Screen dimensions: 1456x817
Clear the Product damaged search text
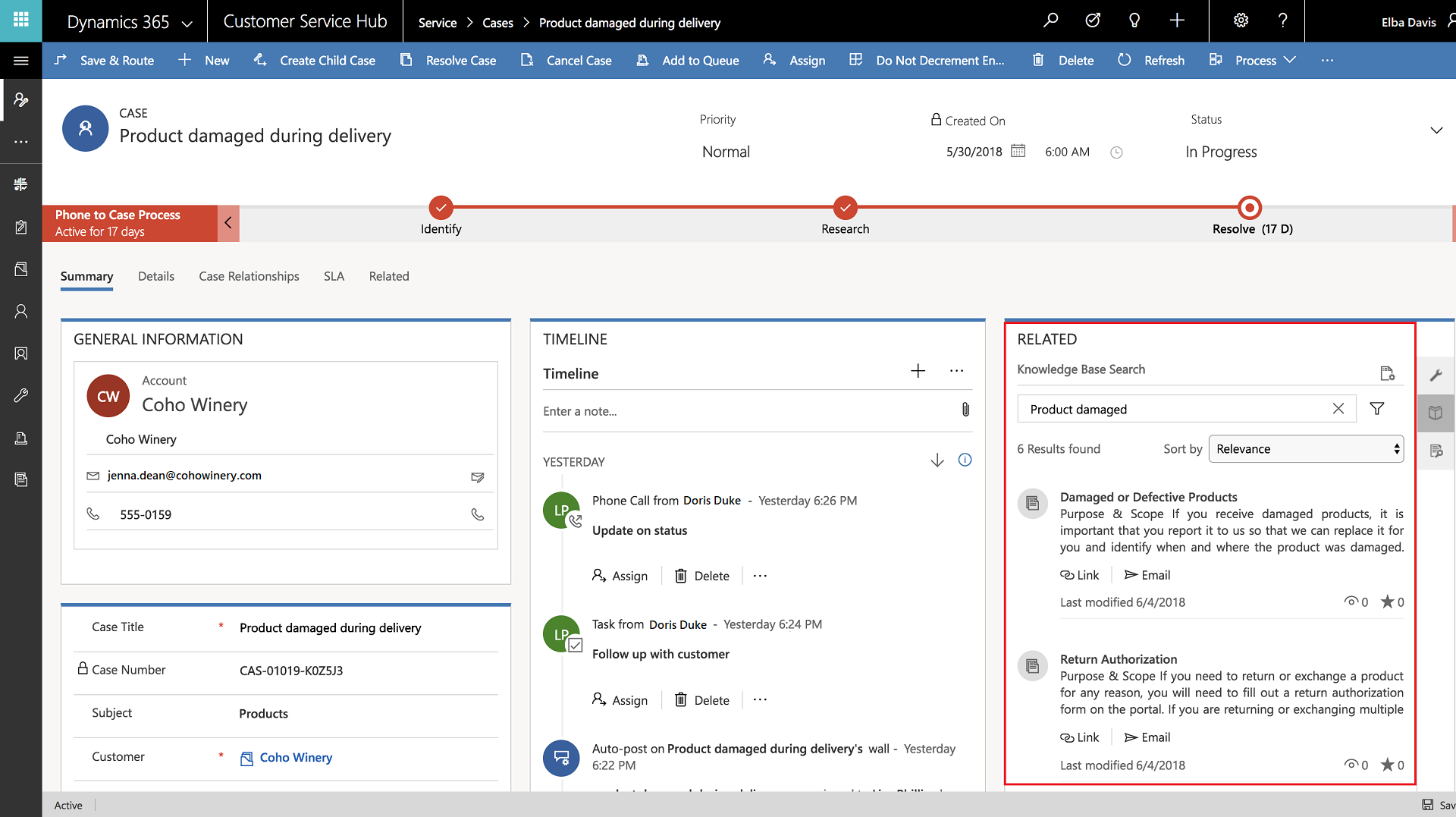pyautogui.click(x=1338, y=409)
